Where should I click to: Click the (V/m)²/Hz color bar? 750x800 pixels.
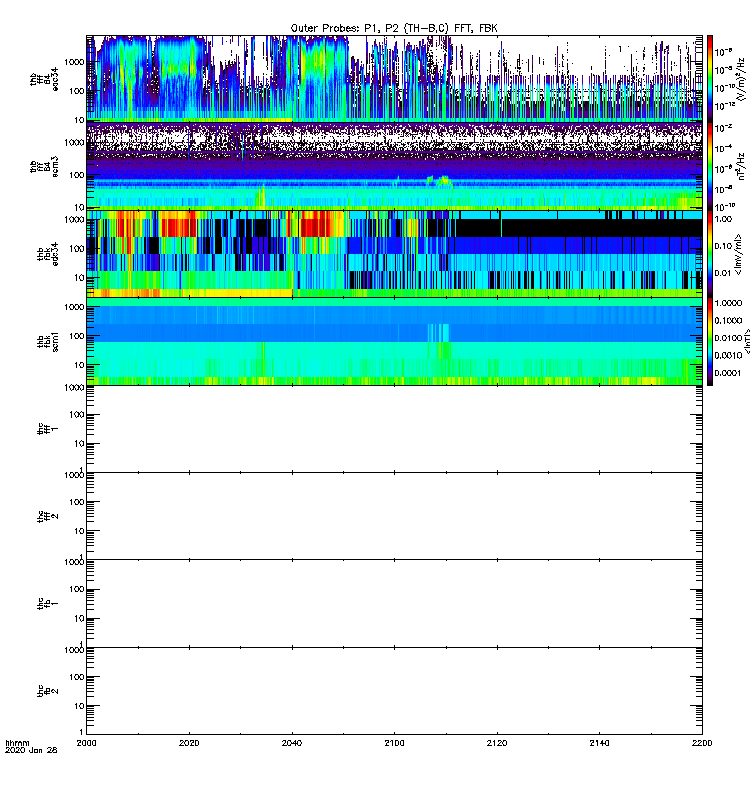710,78
